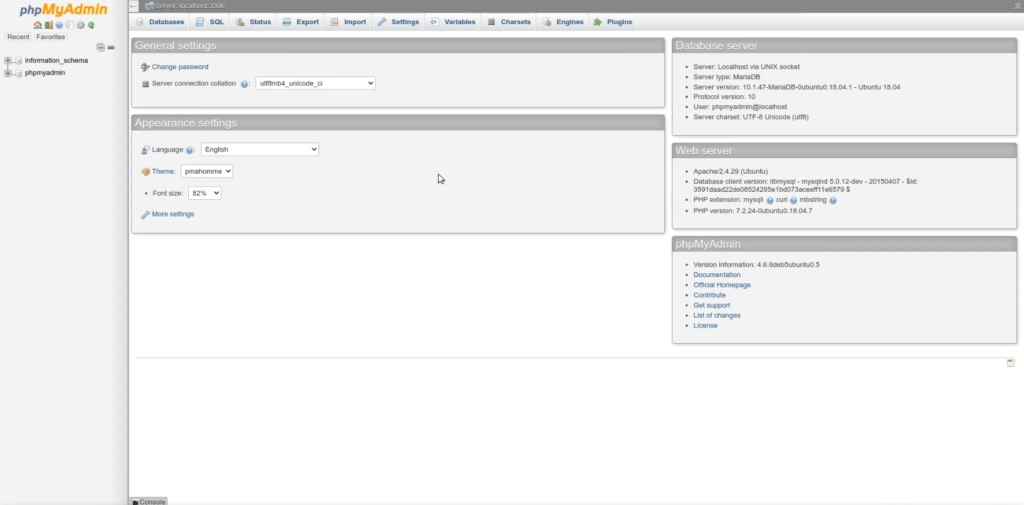Open the List of changes link
This screenshot has height=505, width=1024.
tap(717, 316)
